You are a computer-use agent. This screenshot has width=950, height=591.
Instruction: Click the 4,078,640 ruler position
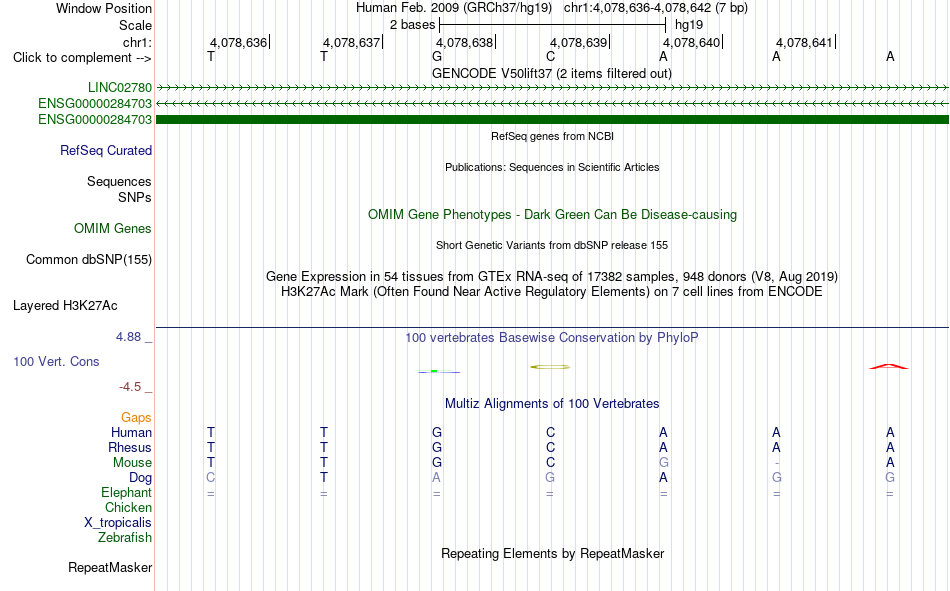point(691,42)
